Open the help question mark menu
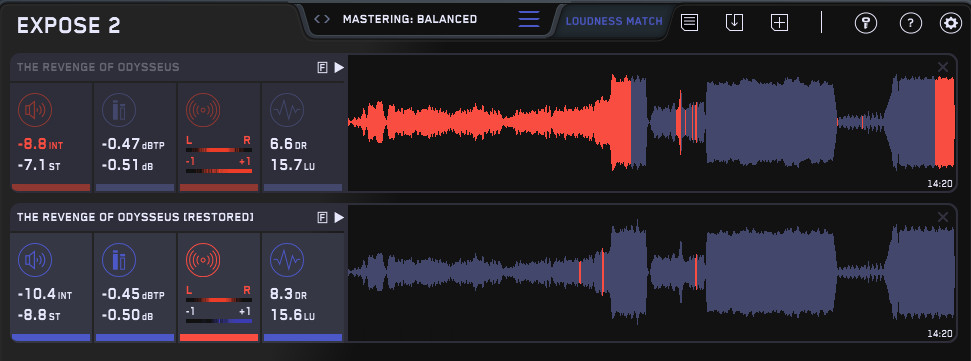 910,24
